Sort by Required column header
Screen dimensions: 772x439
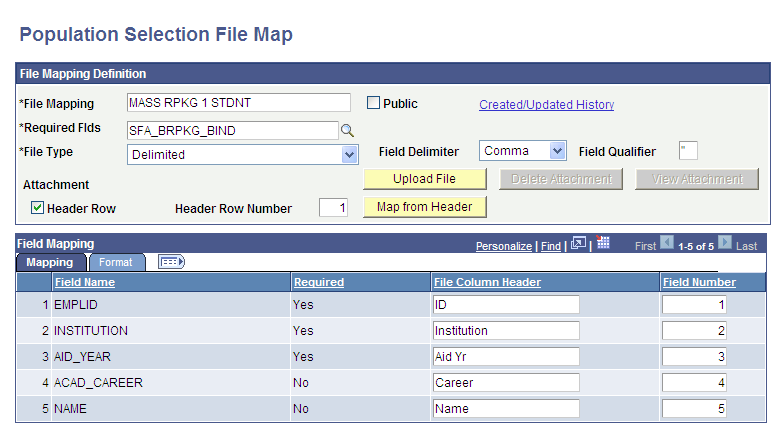pos(319,282)
